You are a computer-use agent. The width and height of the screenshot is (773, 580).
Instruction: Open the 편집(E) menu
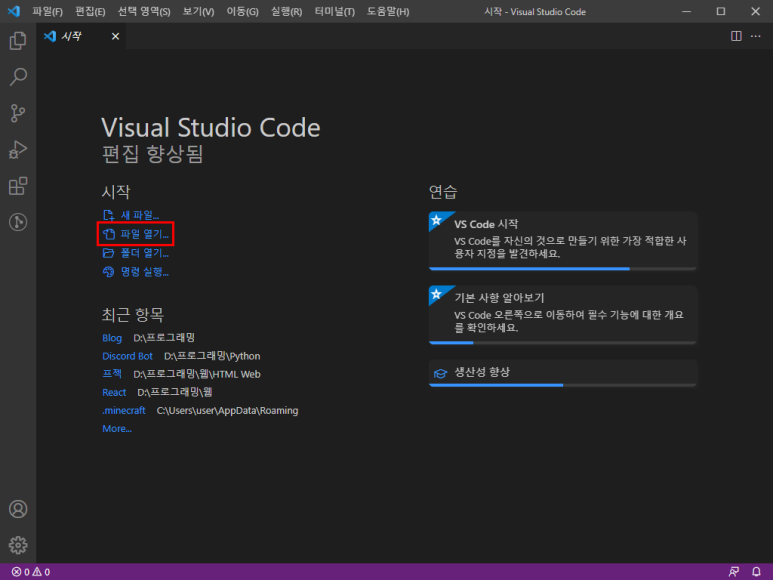(90, 11)
